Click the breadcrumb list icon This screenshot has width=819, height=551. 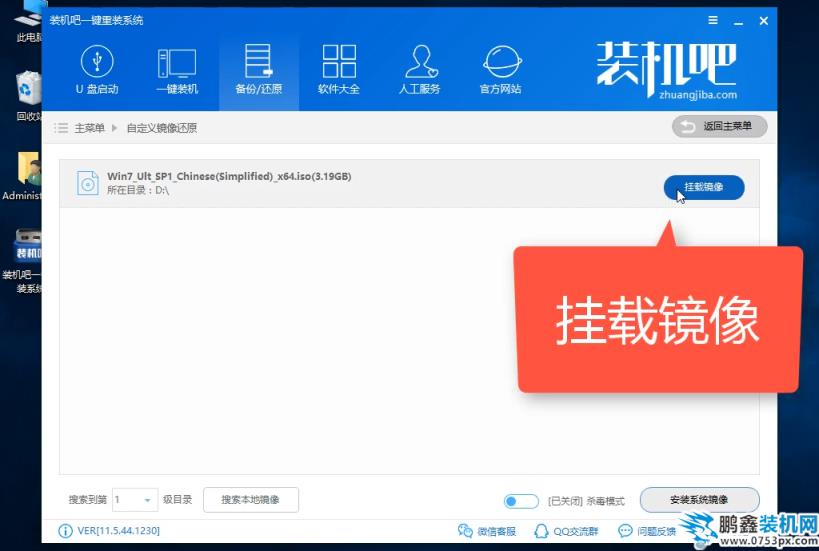pos(61,128)
